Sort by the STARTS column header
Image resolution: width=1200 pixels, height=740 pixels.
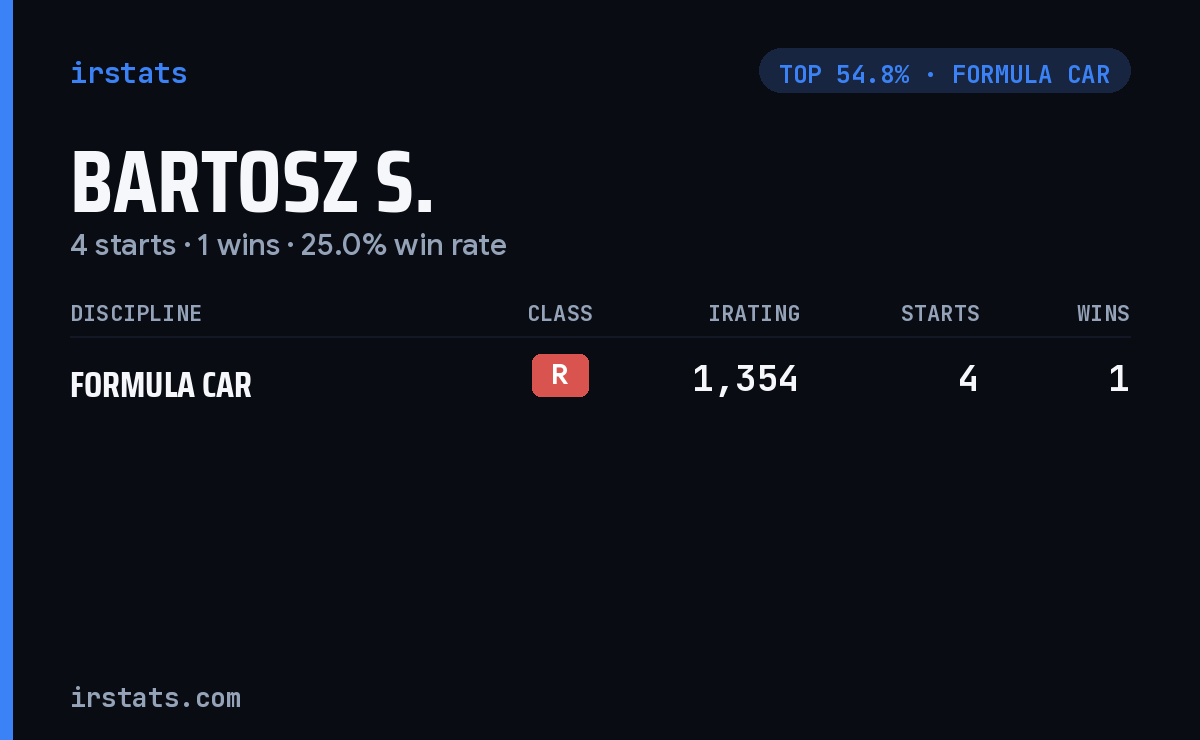coord(940,314)
